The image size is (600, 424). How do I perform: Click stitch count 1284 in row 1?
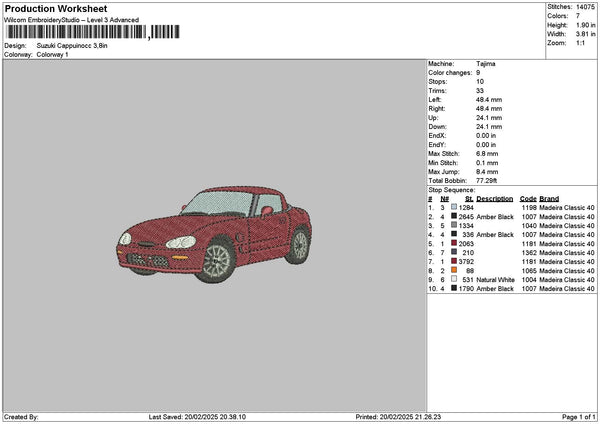(x=466, y=208)
